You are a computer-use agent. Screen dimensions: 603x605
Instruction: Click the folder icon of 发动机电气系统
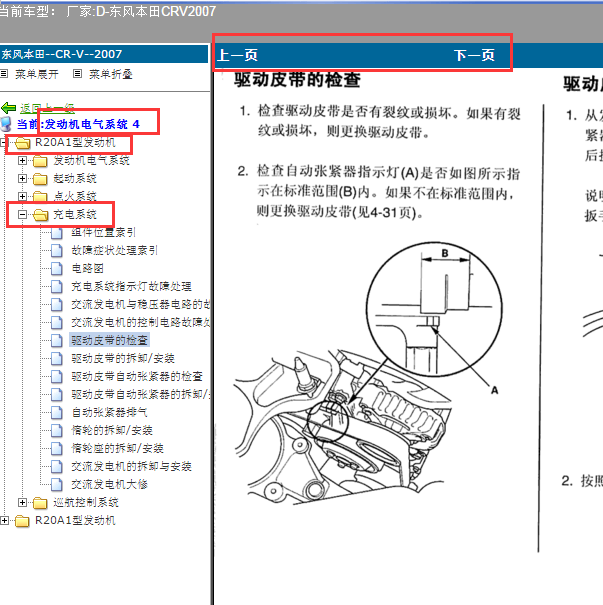(40, 161)
